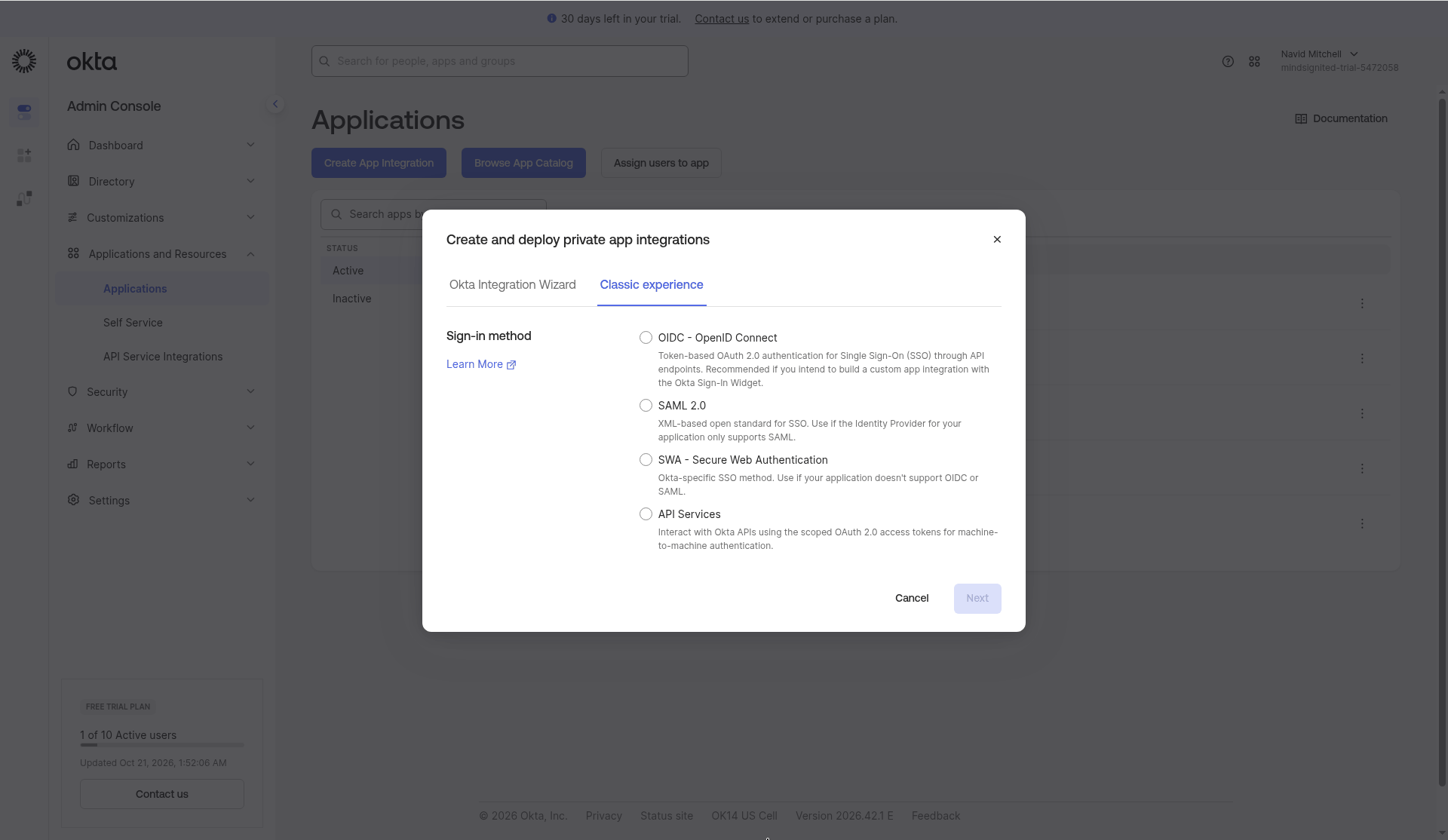Image resolution: width=1448 pixels, height=840 pixels.
Task: Collapse sidebar with the chevron arrow
Action: 275,104
